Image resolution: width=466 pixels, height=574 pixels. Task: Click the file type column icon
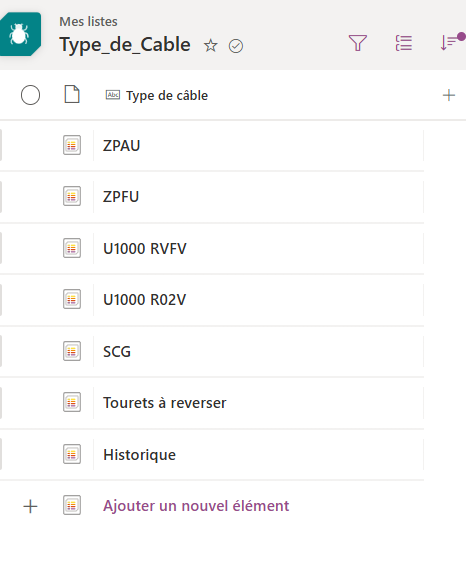(x=72, y=94)
